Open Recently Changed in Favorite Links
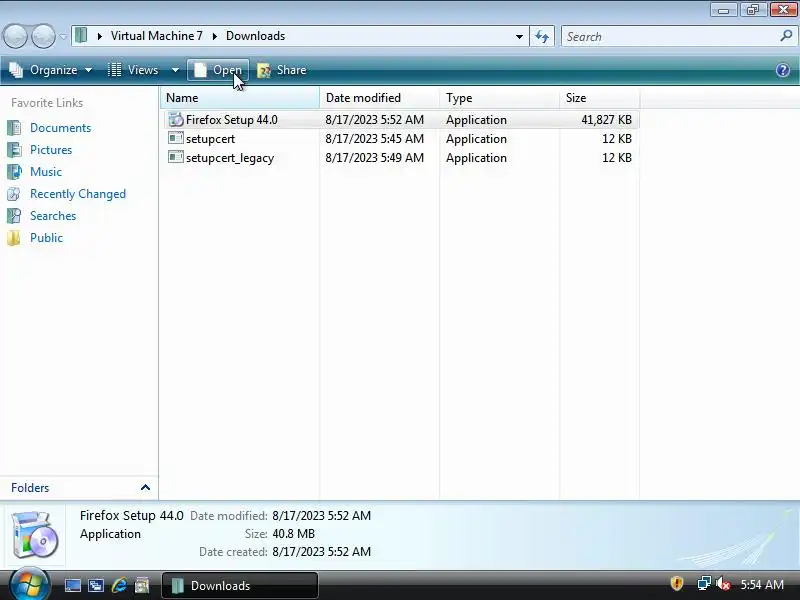Image resolution: width=800 pixels, height=600 pixels. (x=78, y=194)
